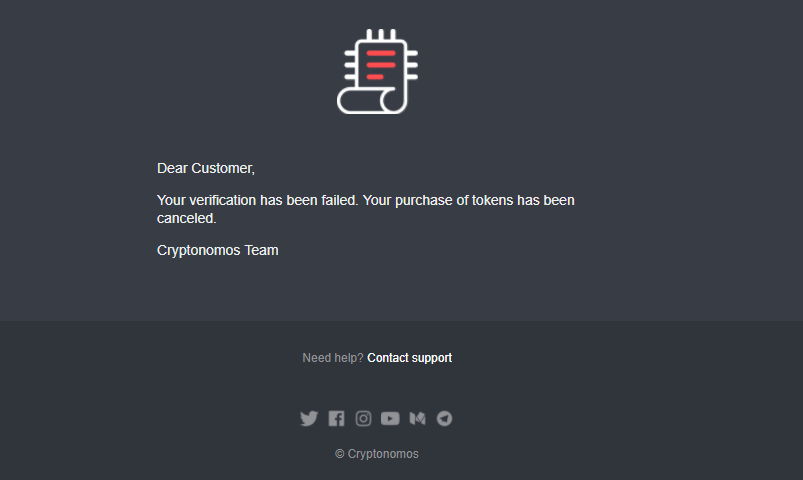Image resolution: width=803 pixels, height=480 pixels.
Task: Open the Twitter bird icon link
Action: click(x=309, y=419)
